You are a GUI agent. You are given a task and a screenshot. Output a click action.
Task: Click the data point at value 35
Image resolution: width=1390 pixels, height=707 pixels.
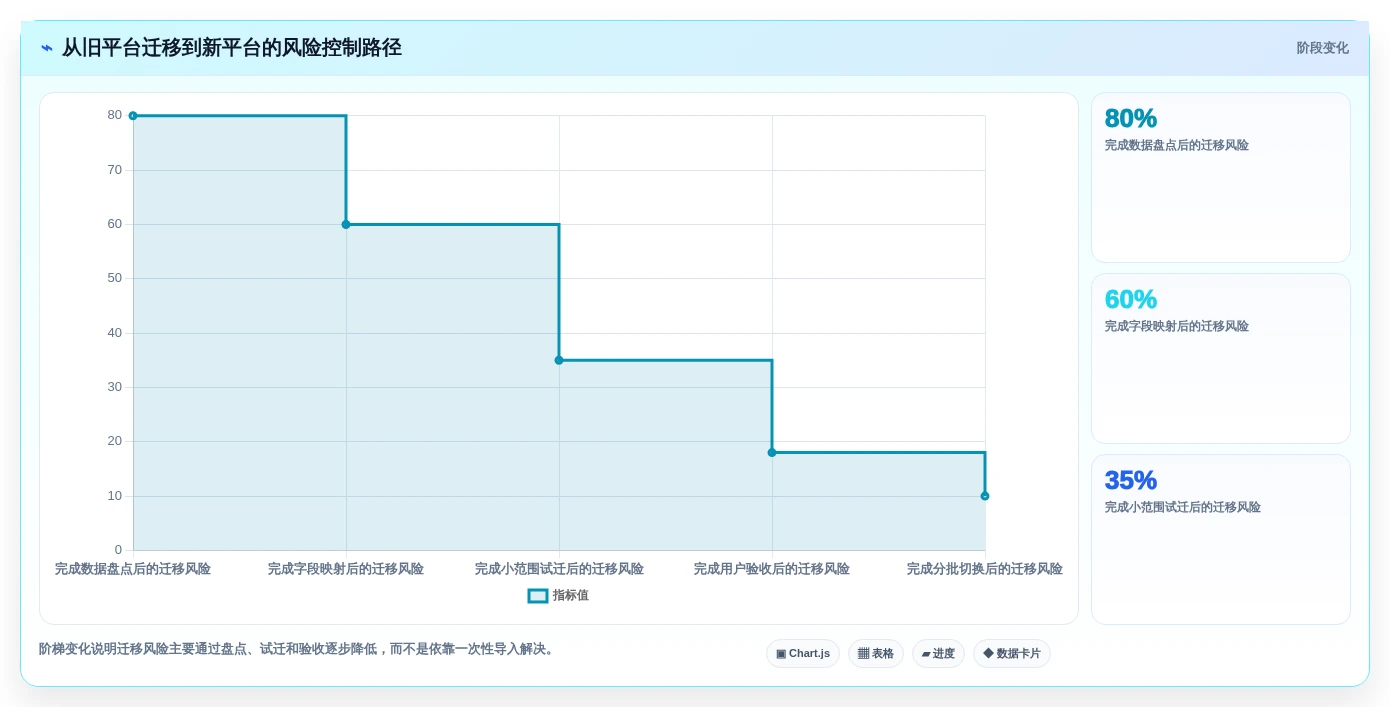click(559, 360)
